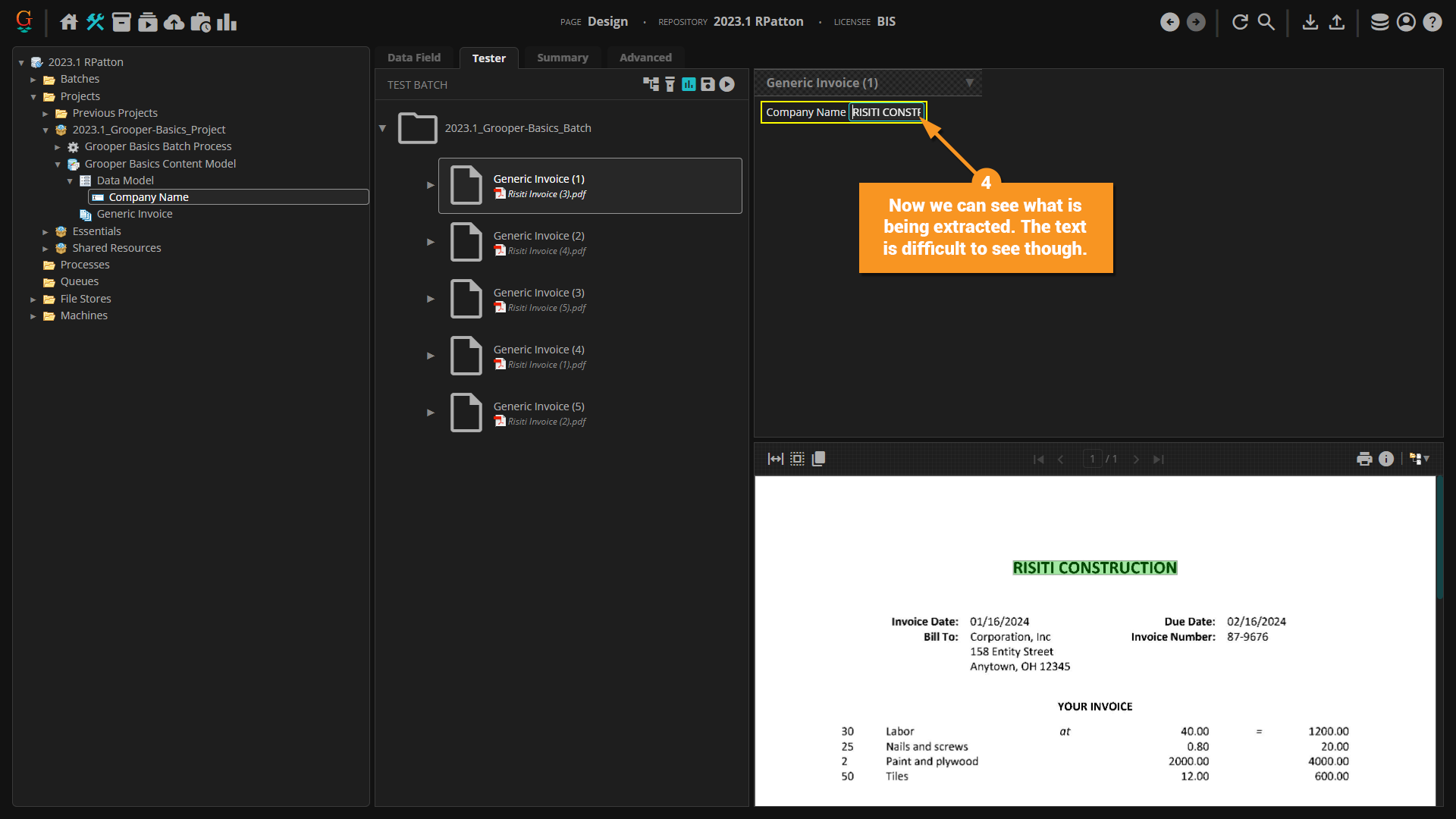Click the play button in Test Batch toolbar
Viewport: 1456px width, 819px height.
point(726,84)
